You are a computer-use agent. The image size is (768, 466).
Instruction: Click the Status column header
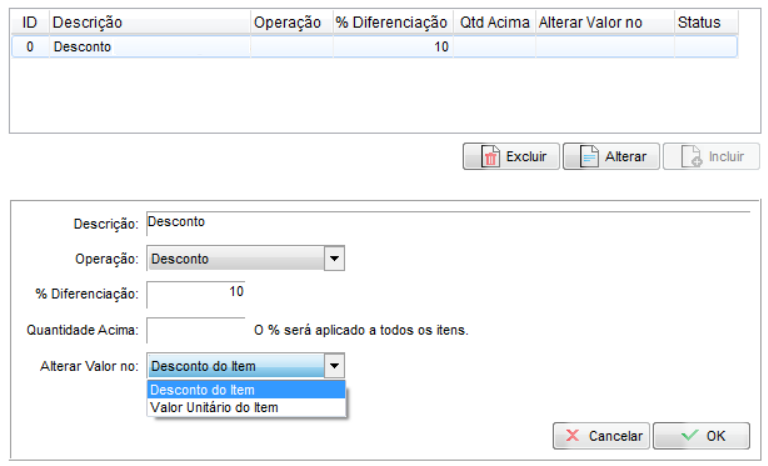(698, 22)
